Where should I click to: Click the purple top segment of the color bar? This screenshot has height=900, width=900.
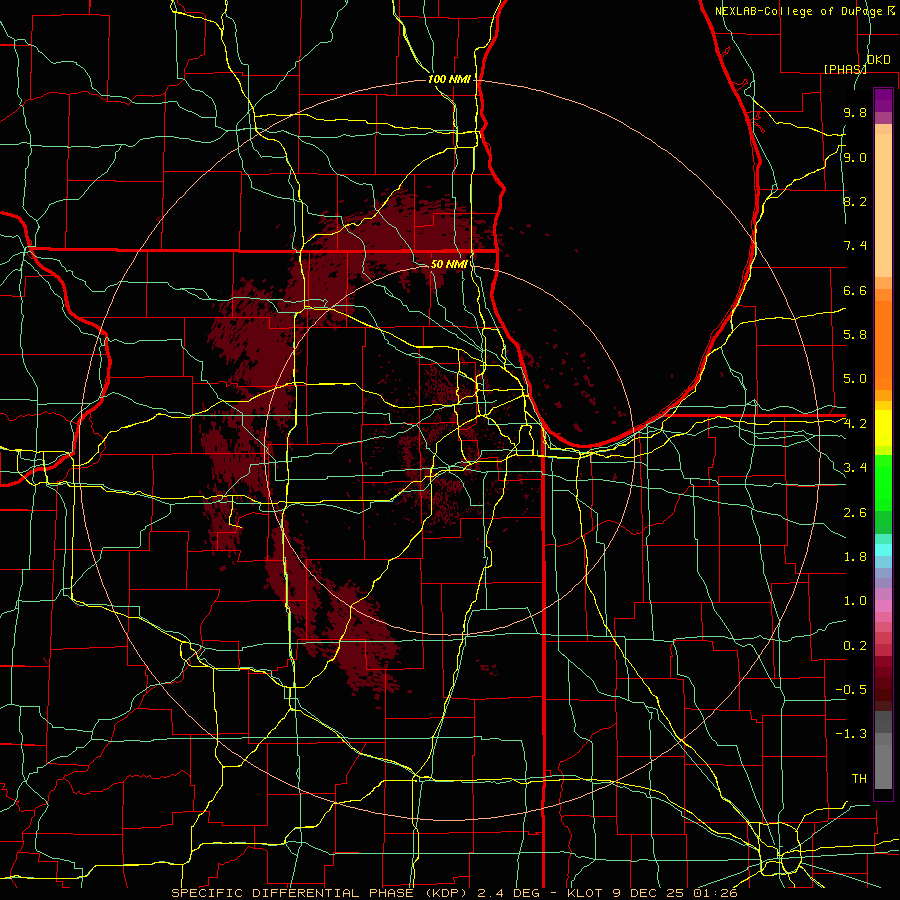883,100
